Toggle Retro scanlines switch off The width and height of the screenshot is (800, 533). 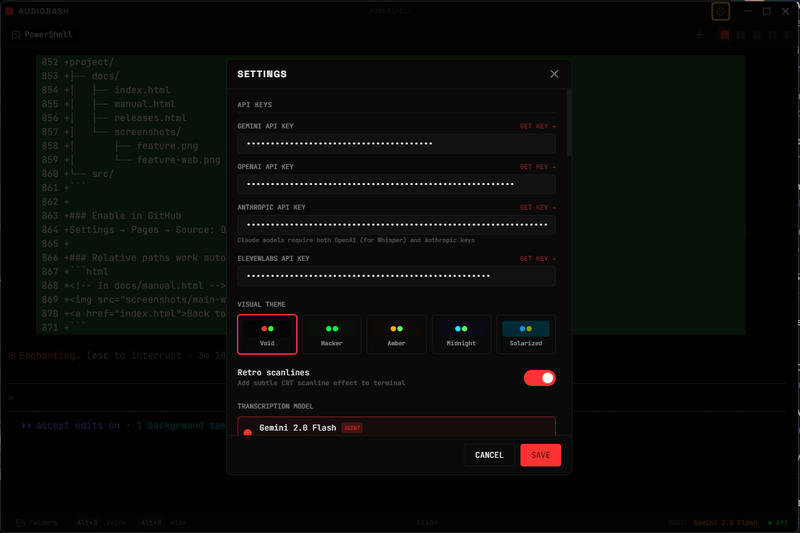click(539, 378)
